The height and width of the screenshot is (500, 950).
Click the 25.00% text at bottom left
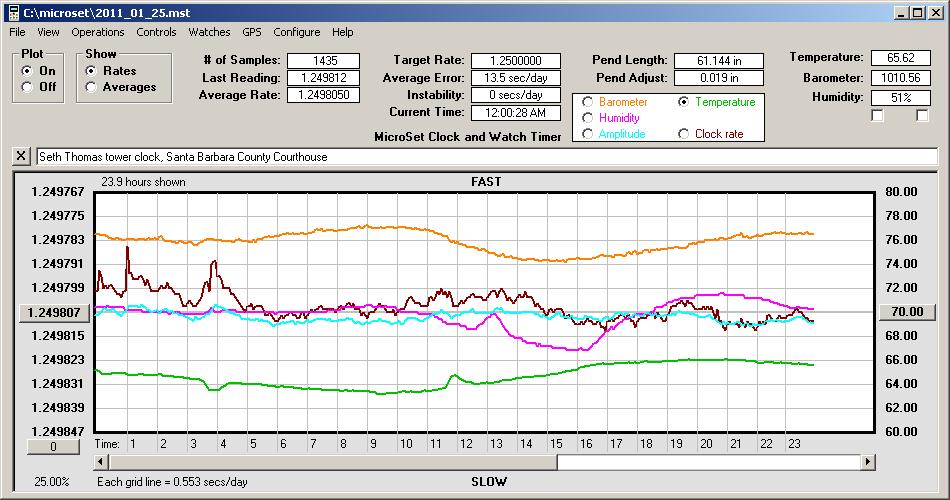51,482
